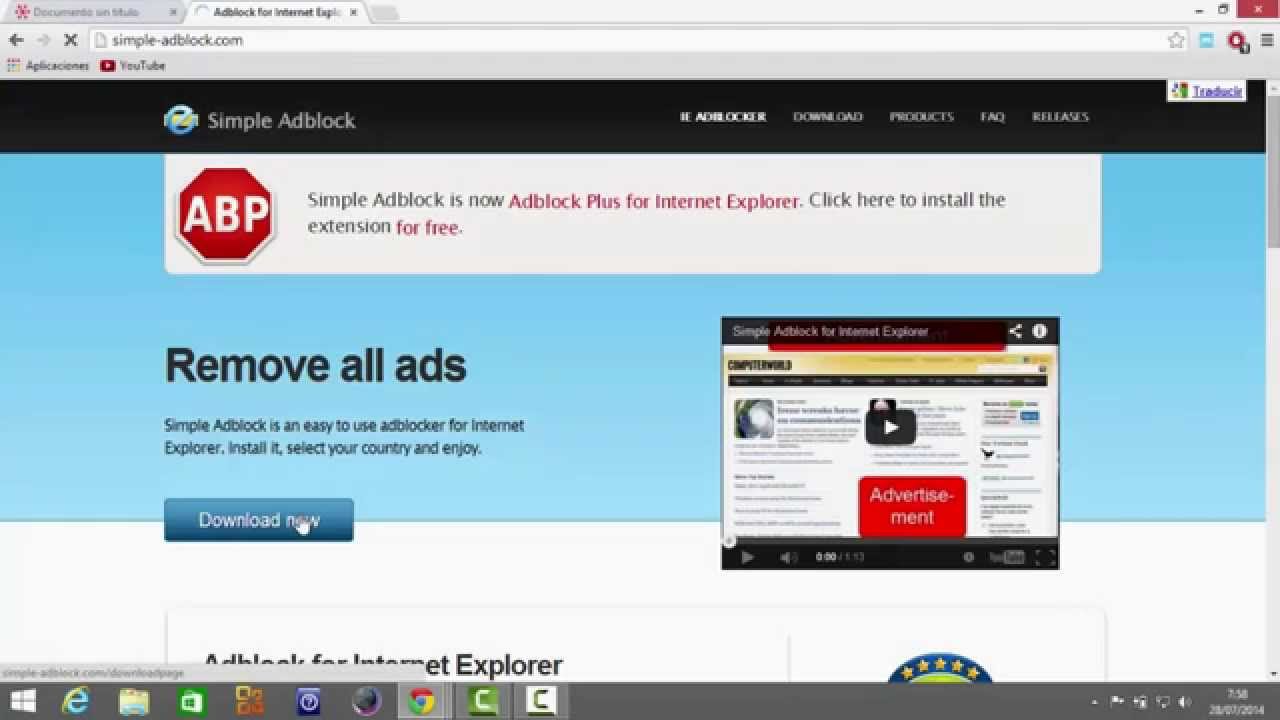The image size is (1280, 720).
Task: Open the YouTube bookmark
Action: click(133, 65)
